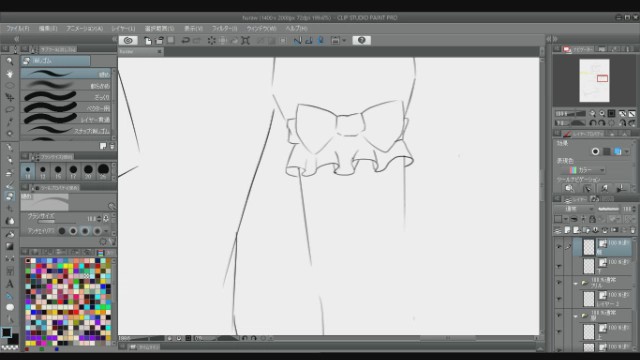Select the レイヤー貫通 eraser sub tool

(x=66, y=120)
